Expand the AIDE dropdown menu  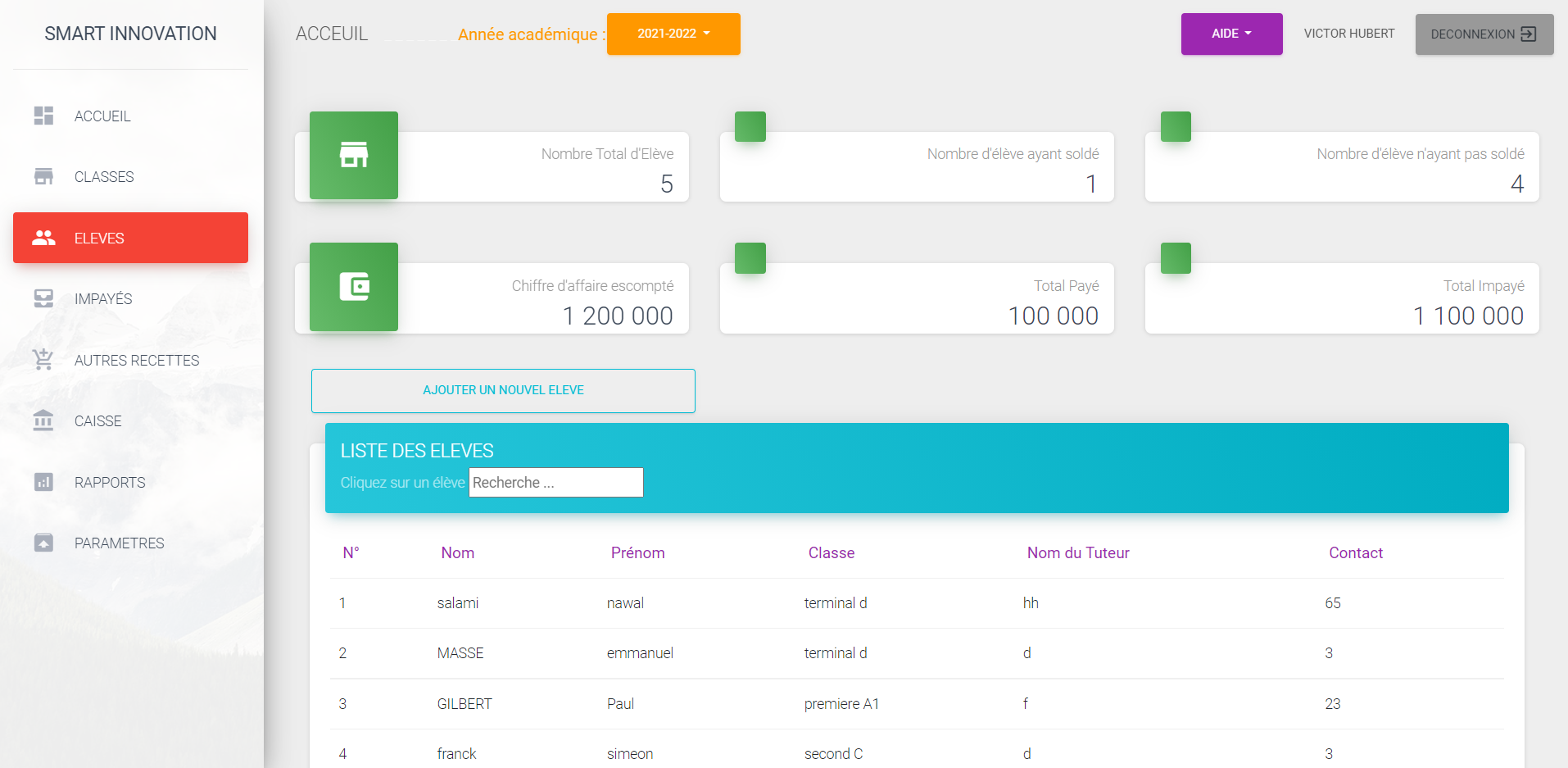coord(1231,34)
